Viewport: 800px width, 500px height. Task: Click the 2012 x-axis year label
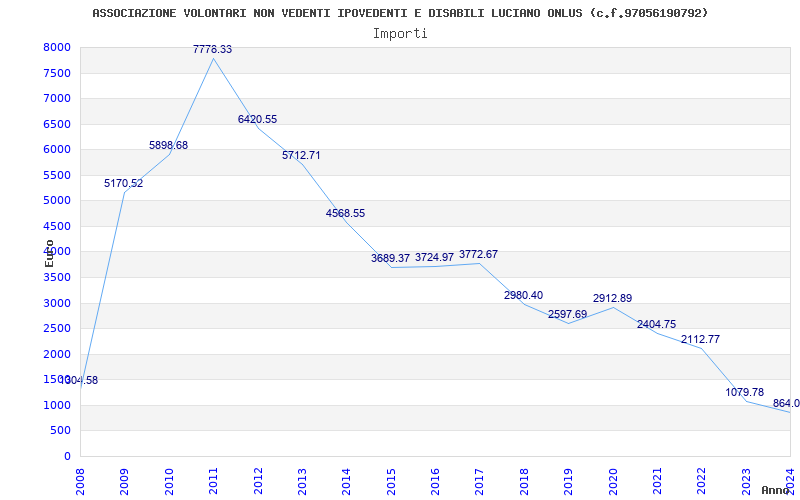click(258, 481)
